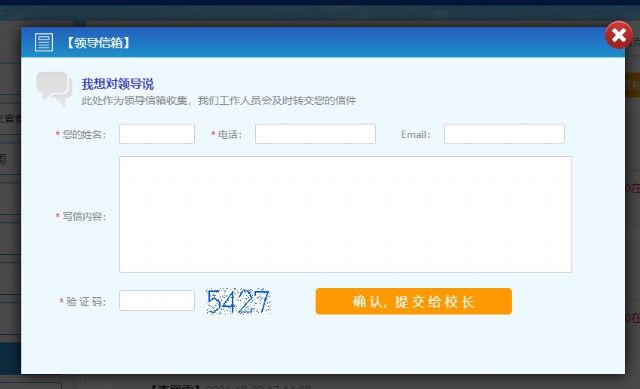Focus the 电话 phone input box

point(315,134)
